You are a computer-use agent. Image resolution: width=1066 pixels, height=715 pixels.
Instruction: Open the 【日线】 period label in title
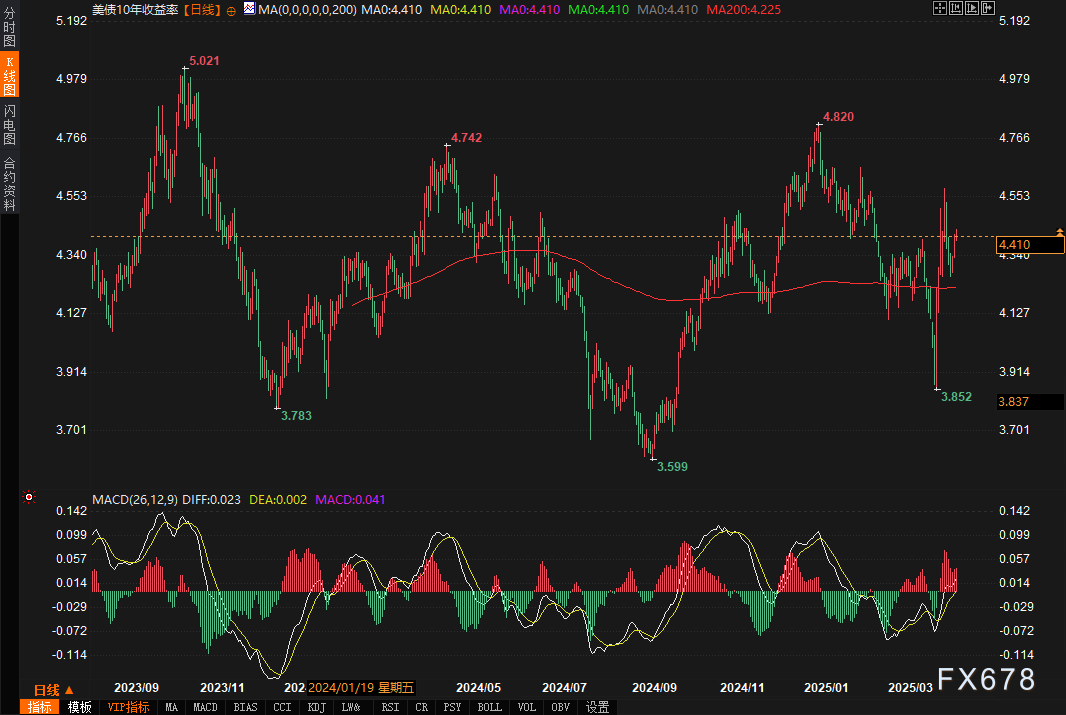point(204,9)
